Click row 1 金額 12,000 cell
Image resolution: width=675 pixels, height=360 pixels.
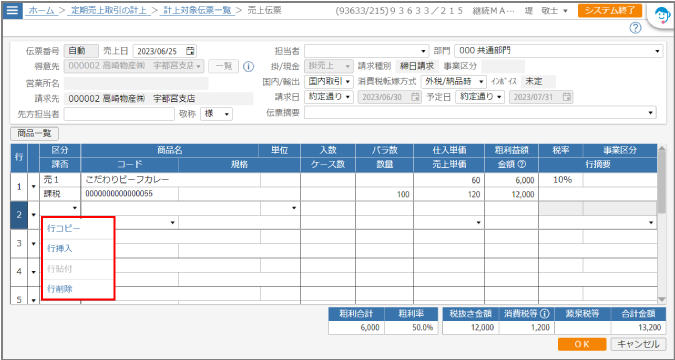coord(511,194)
